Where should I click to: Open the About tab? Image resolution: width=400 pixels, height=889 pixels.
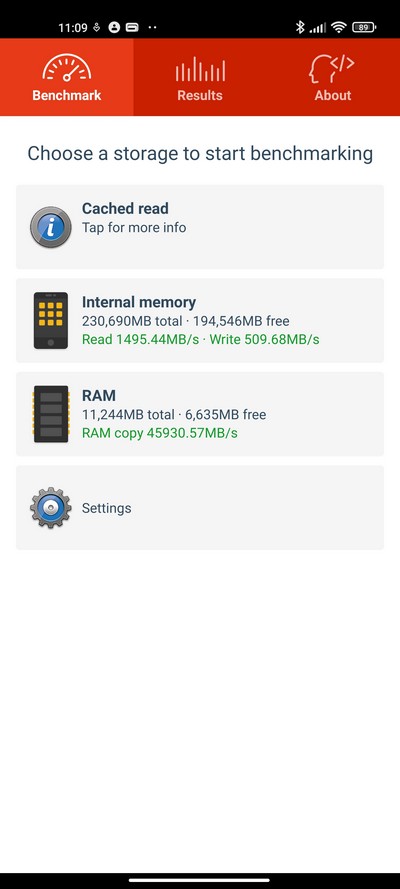(x=333, y=77)
